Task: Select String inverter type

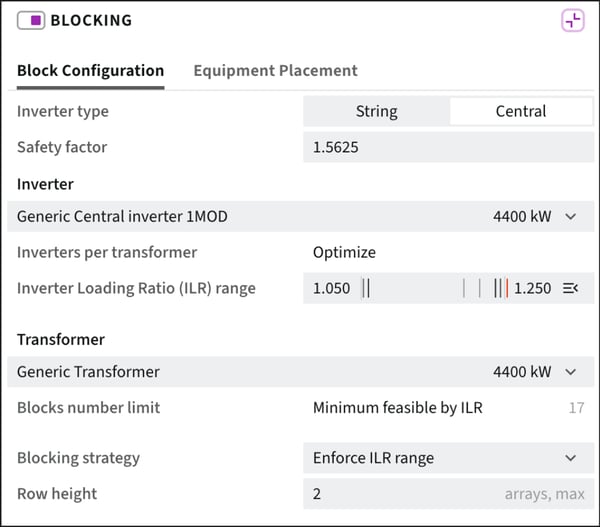Action: (x=377, y=111)
